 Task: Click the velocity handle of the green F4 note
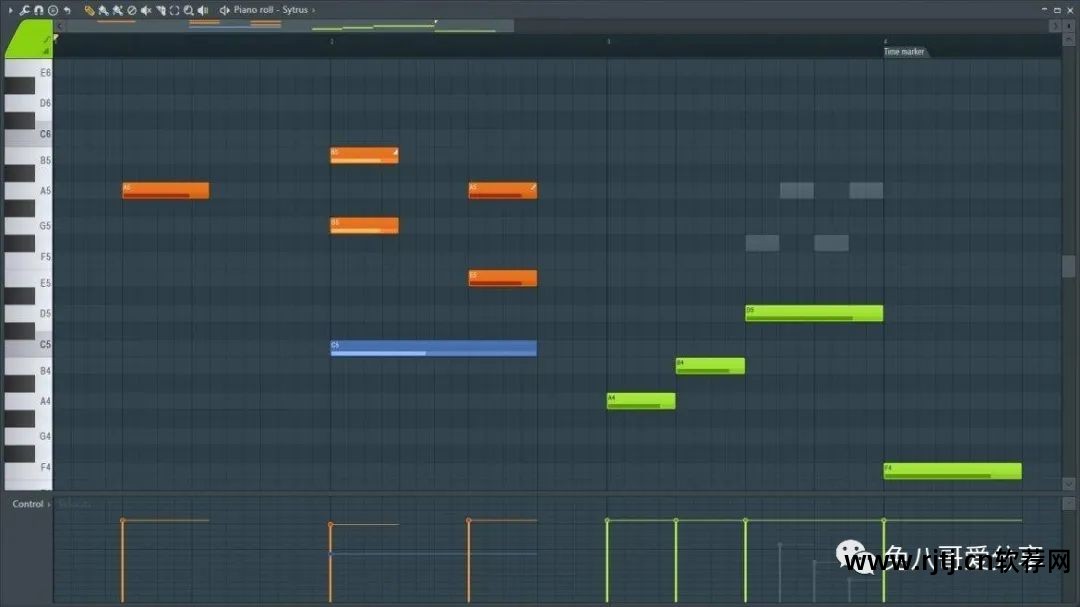(x=884, y=520)
